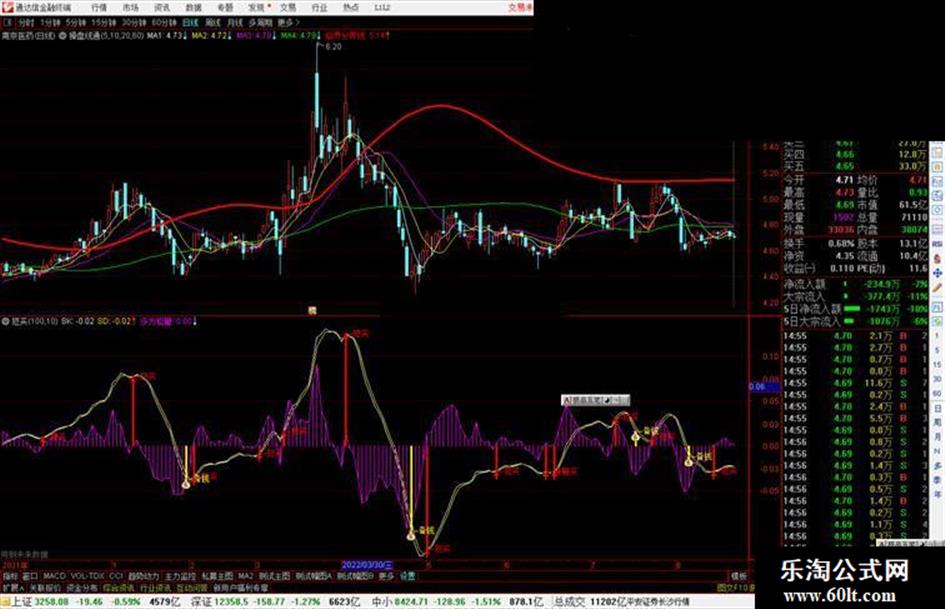945x609 pixels.
Task: Select the 日线 period in top bar
Action: pyautogui.click(x=190, y=23)
